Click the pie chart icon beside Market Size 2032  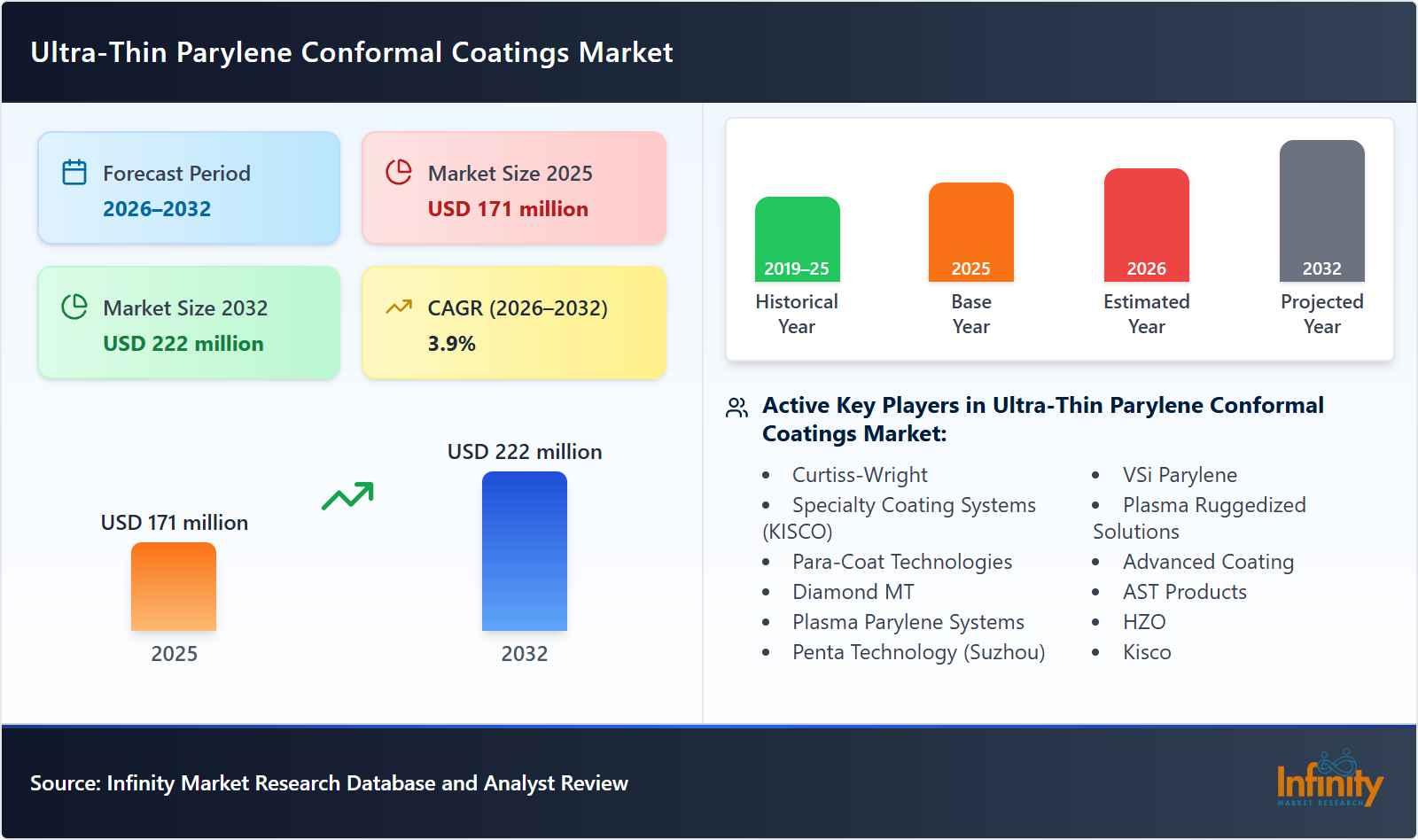tap(74, 307)
